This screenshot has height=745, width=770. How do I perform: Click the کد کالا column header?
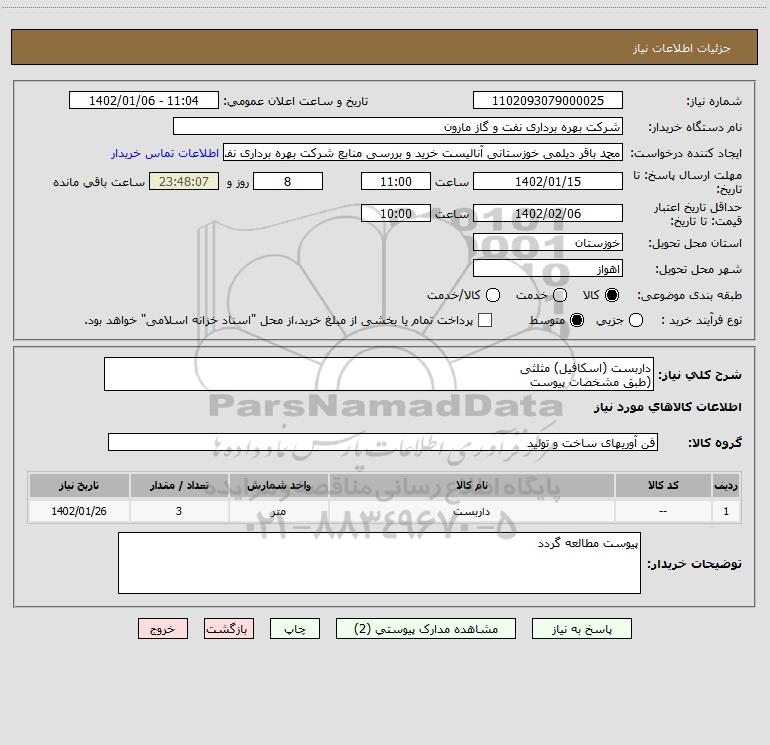coord(663,485)
